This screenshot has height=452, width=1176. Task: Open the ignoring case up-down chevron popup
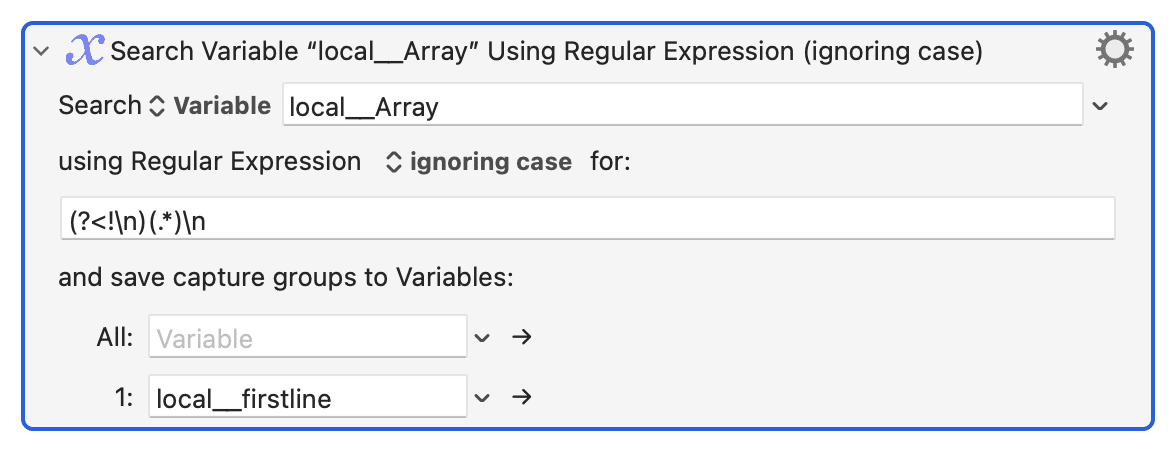[x=394, y=162]
